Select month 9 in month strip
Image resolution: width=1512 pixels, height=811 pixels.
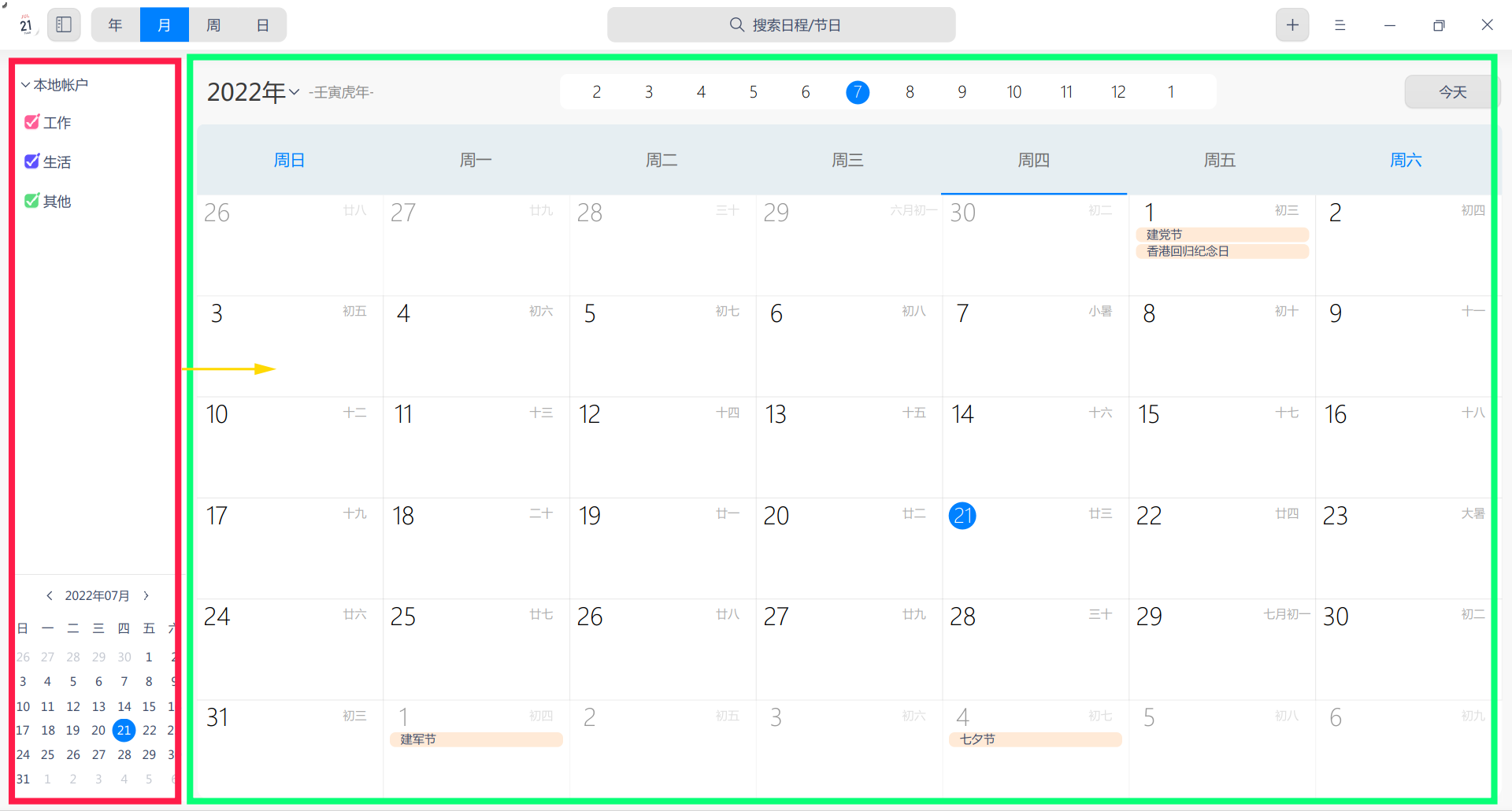962,92
